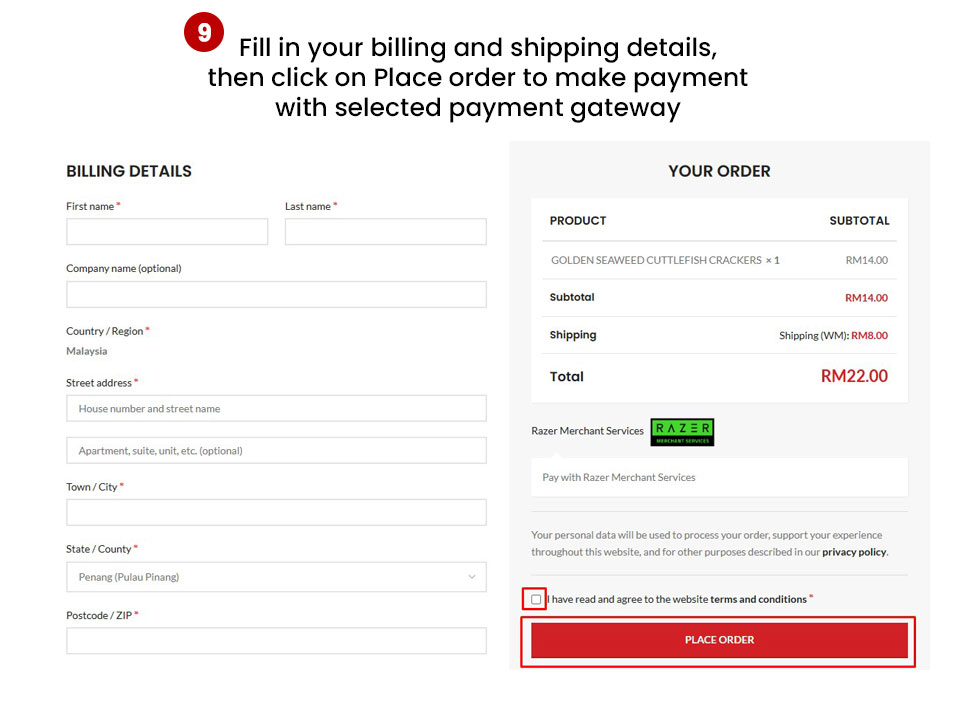Click the RM22.00 total amount
Screen dimensions: 978x709
coord(854,376)
